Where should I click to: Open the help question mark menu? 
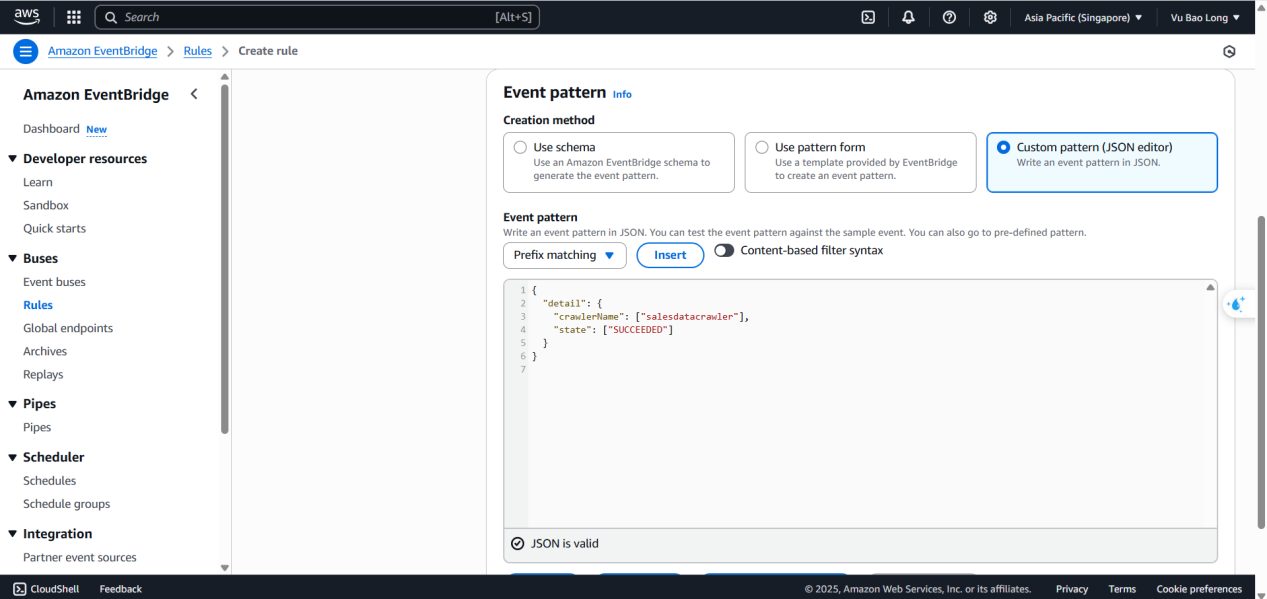click(x=949, y=17)
